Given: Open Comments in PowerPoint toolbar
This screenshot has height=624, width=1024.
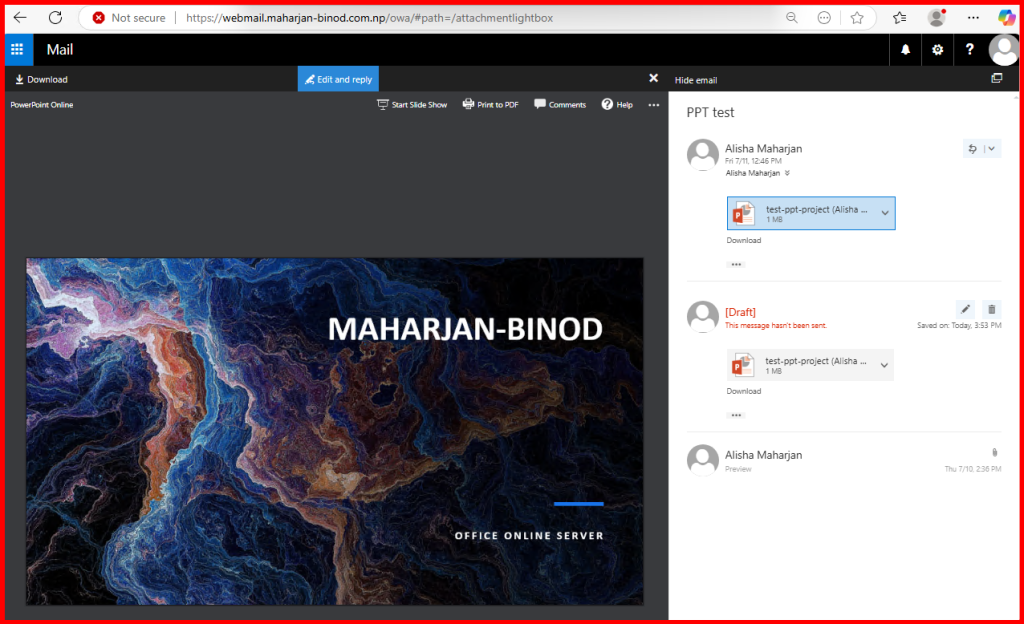Looking at the screenshot, I should (560, 104).
